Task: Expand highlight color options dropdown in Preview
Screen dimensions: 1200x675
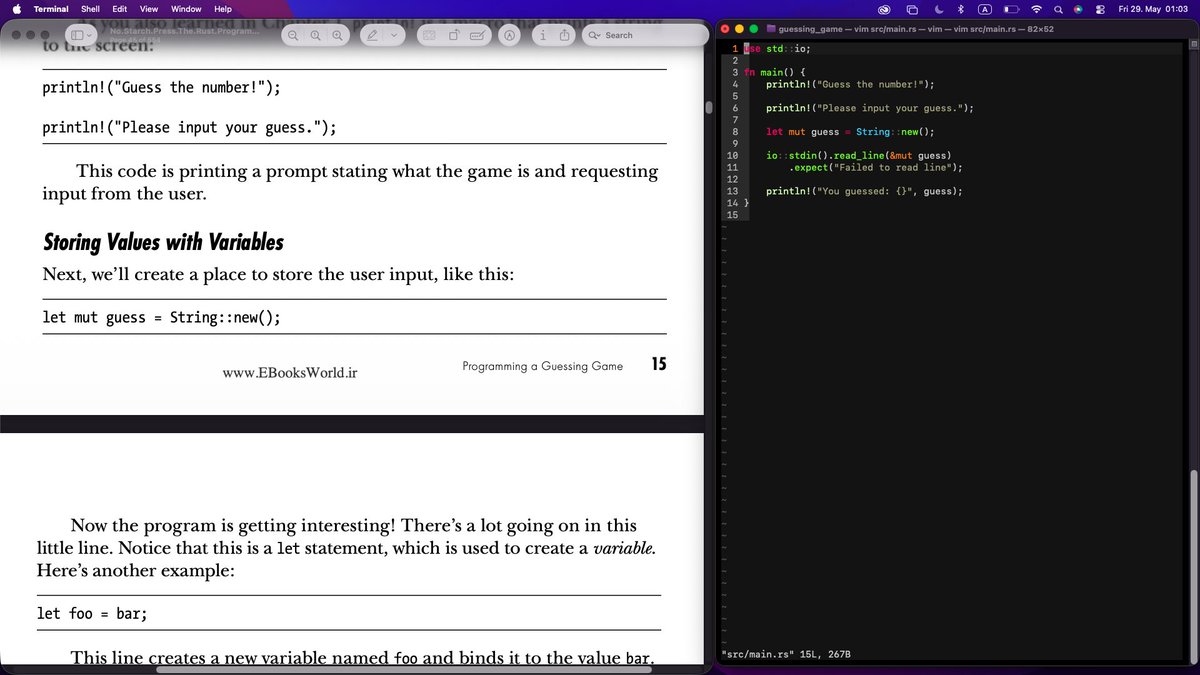Action: tap(393, 35)
